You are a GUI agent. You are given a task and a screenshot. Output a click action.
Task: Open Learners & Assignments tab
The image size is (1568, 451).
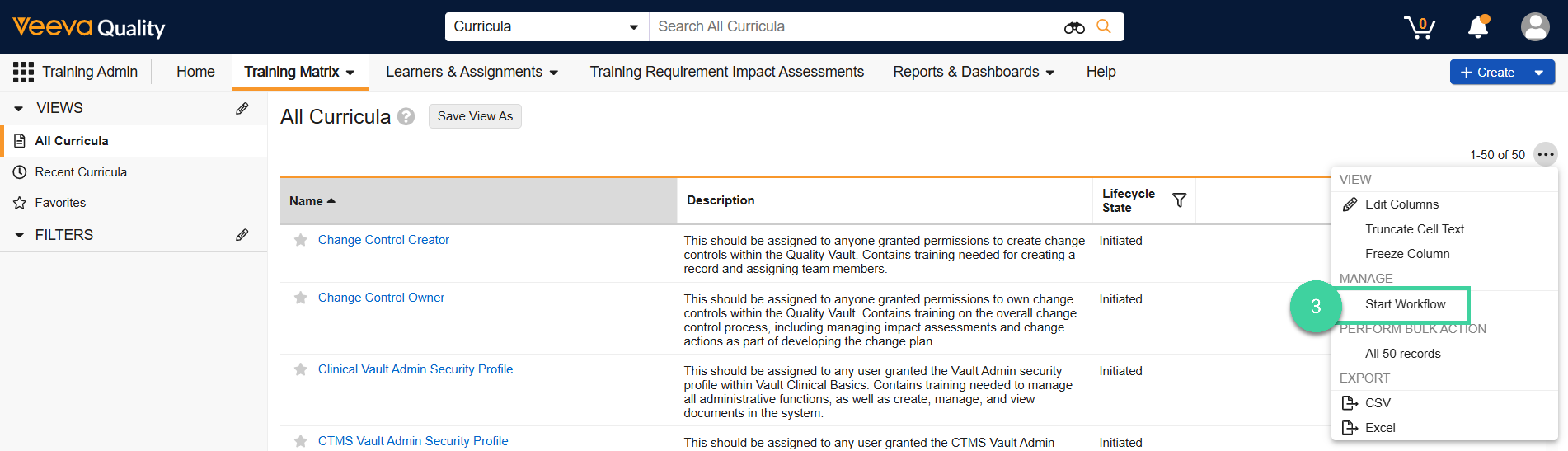coord(472,72)
